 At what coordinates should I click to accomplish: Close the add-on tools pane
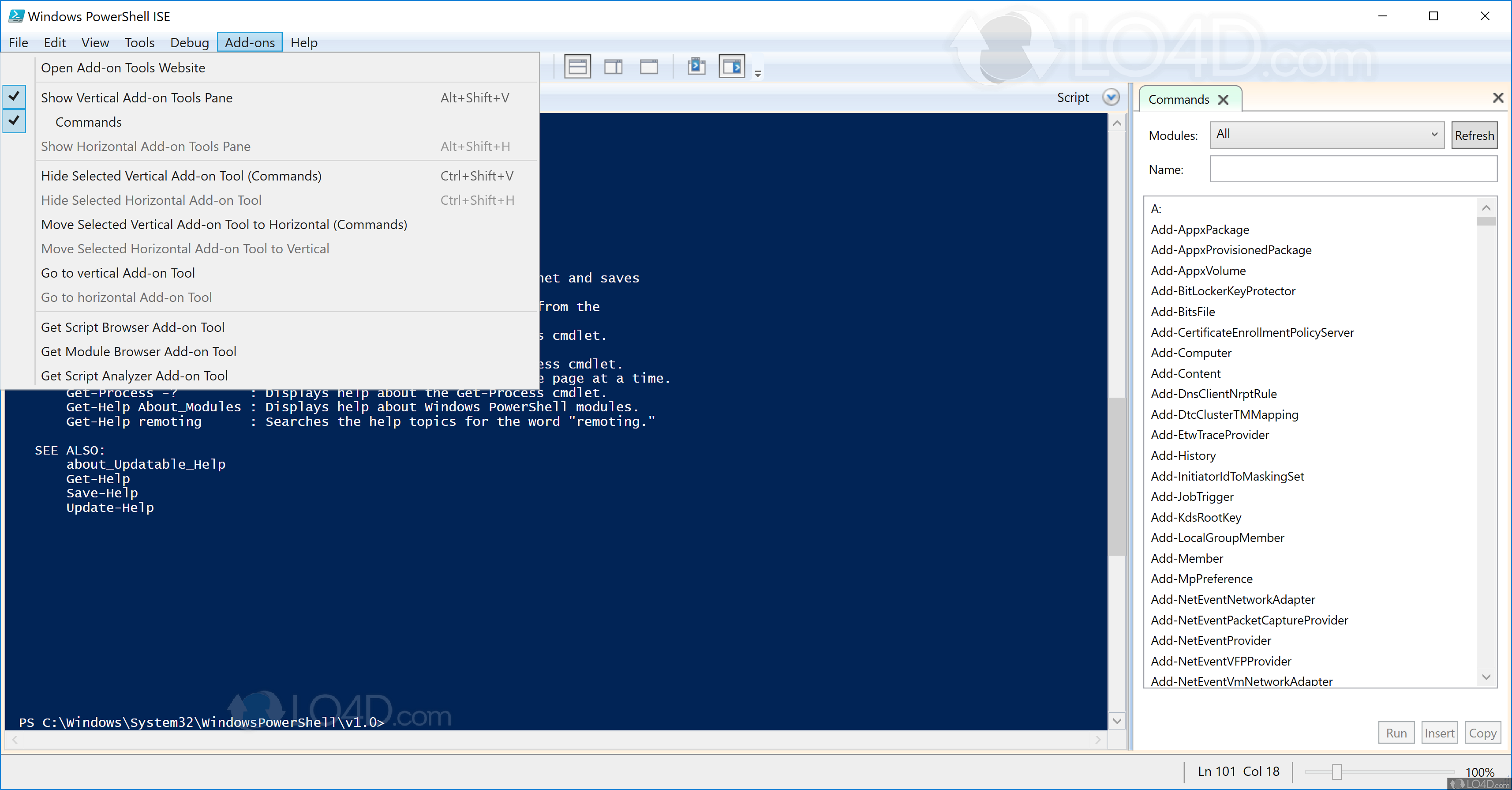coord(1497,98)
